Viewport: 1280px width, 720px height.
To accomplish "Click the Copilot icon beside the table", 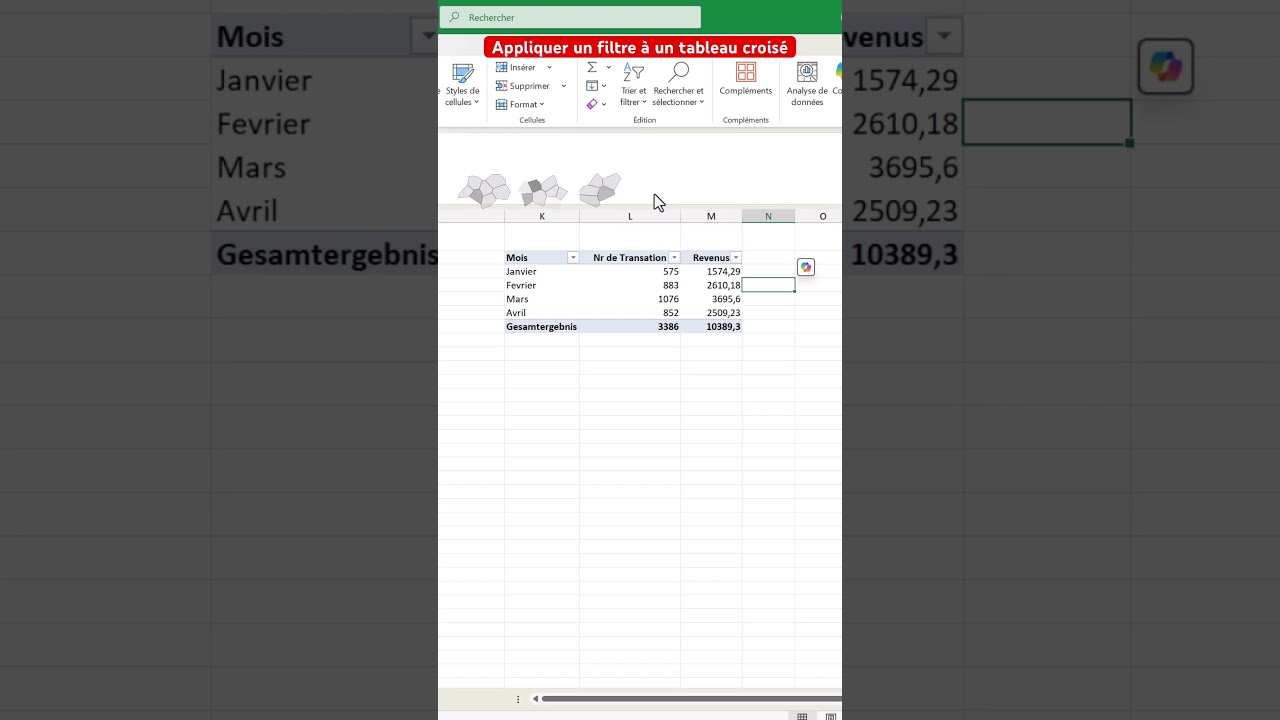I will [x=806, y=267].
